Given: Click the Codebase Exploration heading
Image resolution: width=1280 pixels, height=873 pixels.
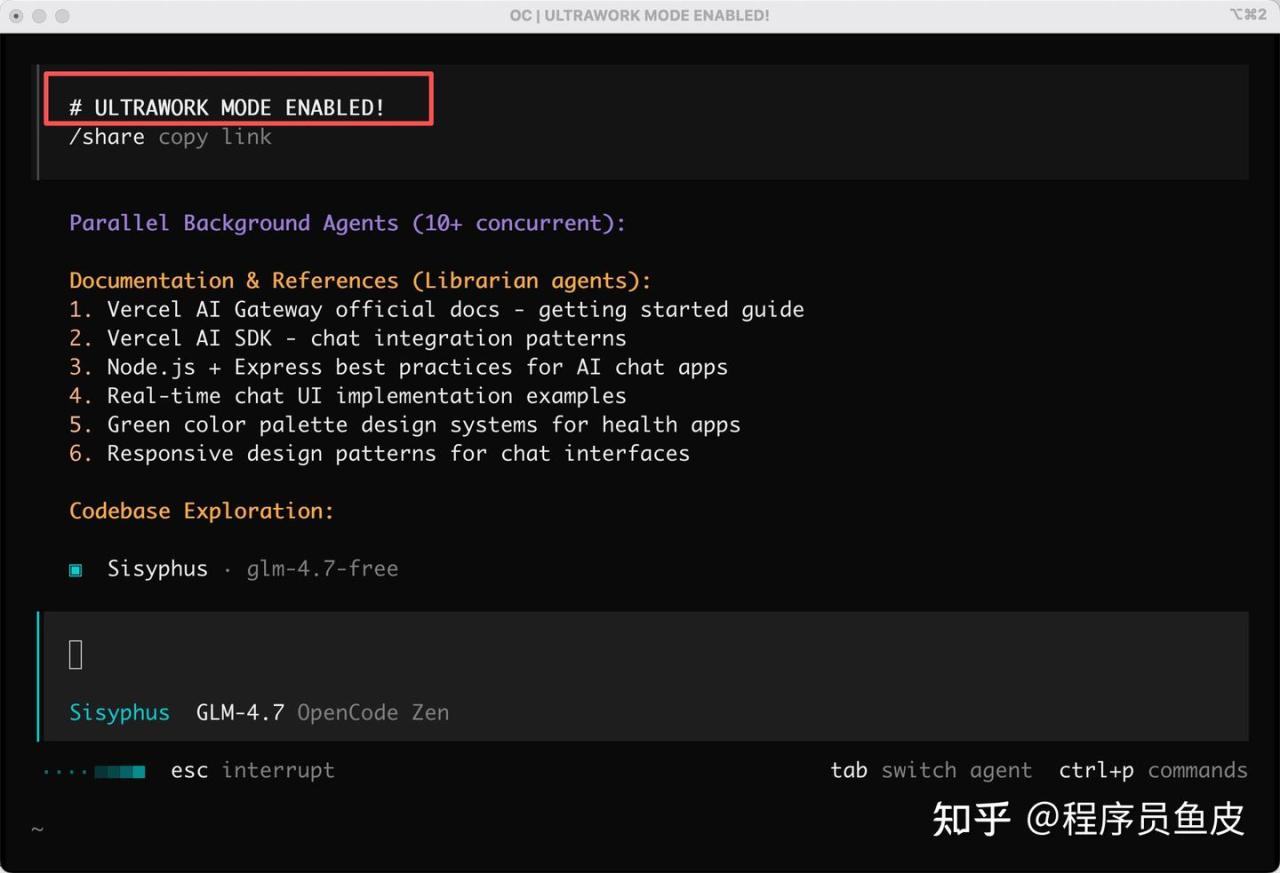Looking at the screenshot, I should [201, 511].
